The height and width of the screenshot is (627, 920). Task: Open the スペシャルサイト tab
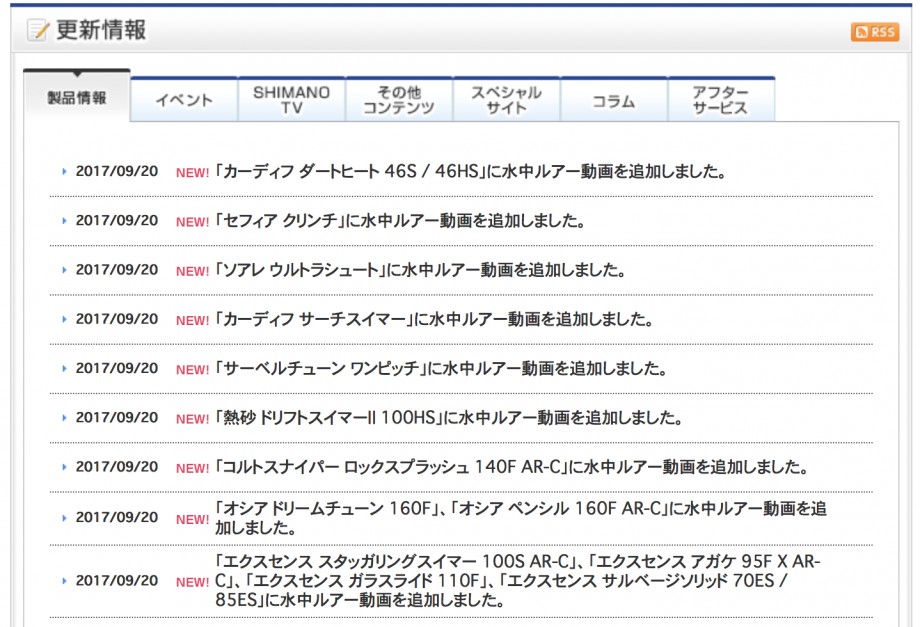point(506,100)
